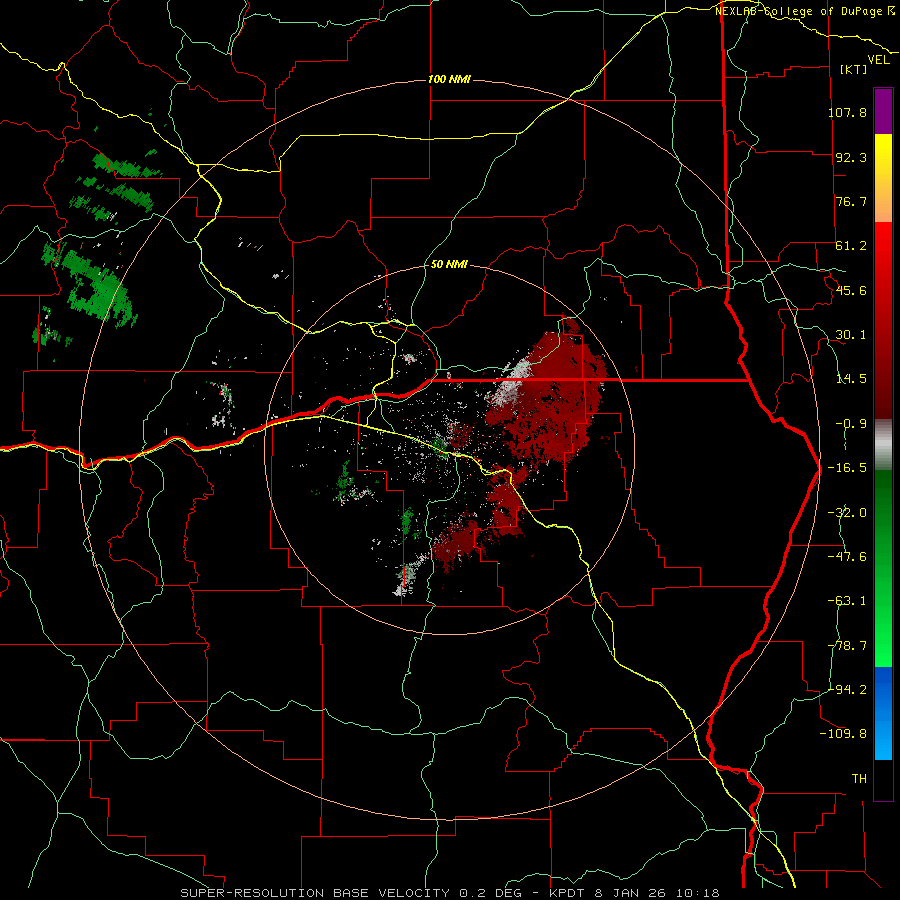This screenshot has width=900, height=900.
Task: Click the 76.7 velocity scale value
Action: click(851, 201)
